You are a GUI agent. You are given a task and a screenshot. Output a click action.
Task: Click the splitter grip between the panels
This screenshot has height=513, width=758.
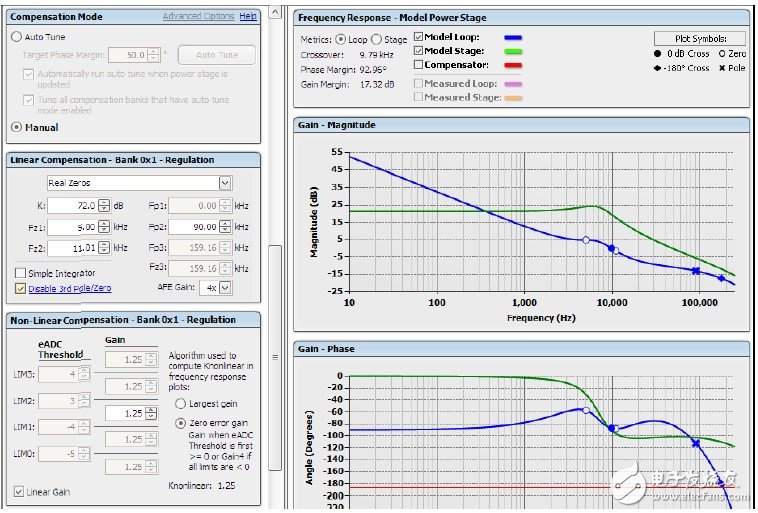point(275,356)
